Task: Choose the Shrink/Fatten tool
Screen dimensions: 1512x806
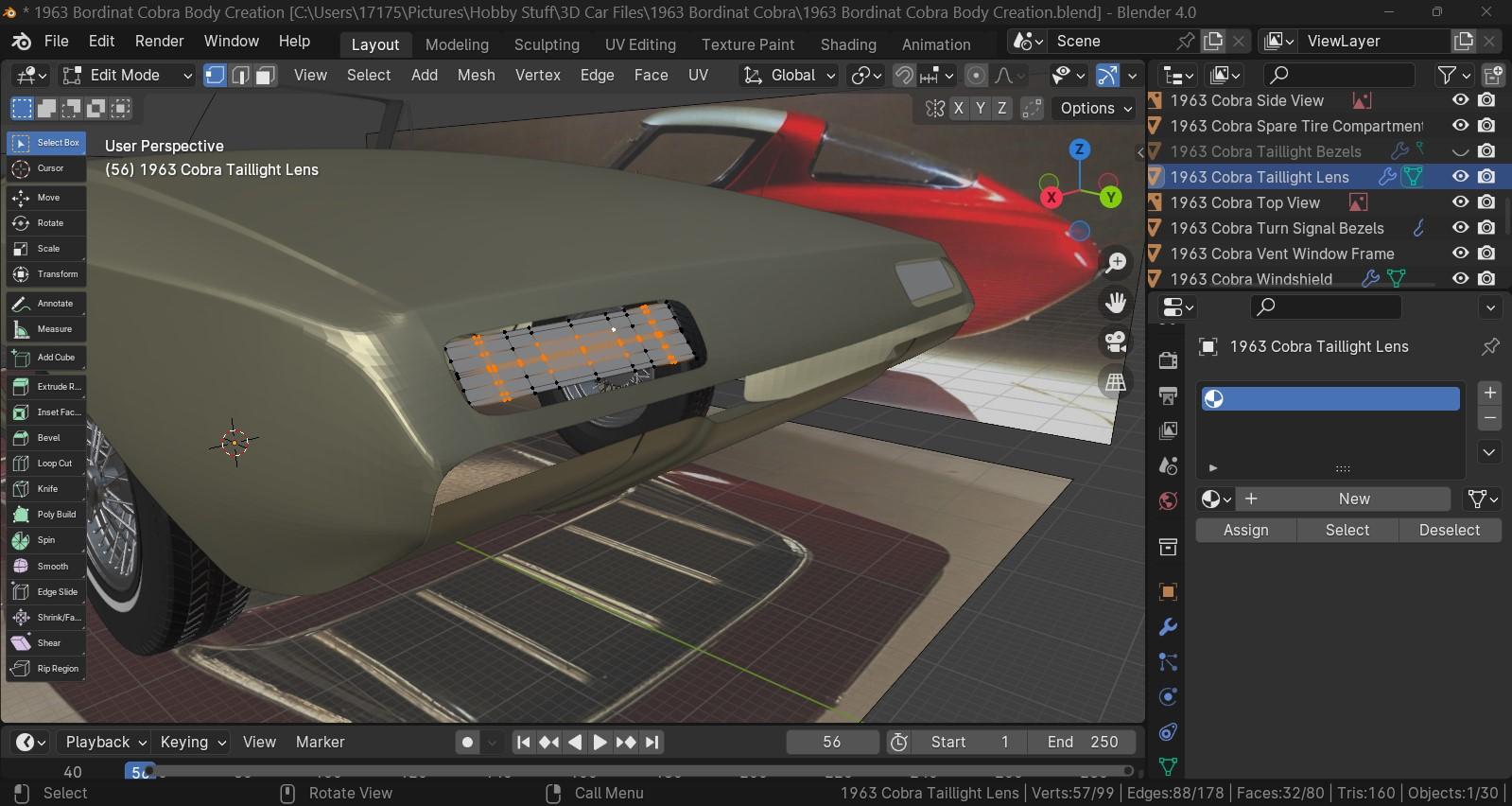Action: coord(45,618)
